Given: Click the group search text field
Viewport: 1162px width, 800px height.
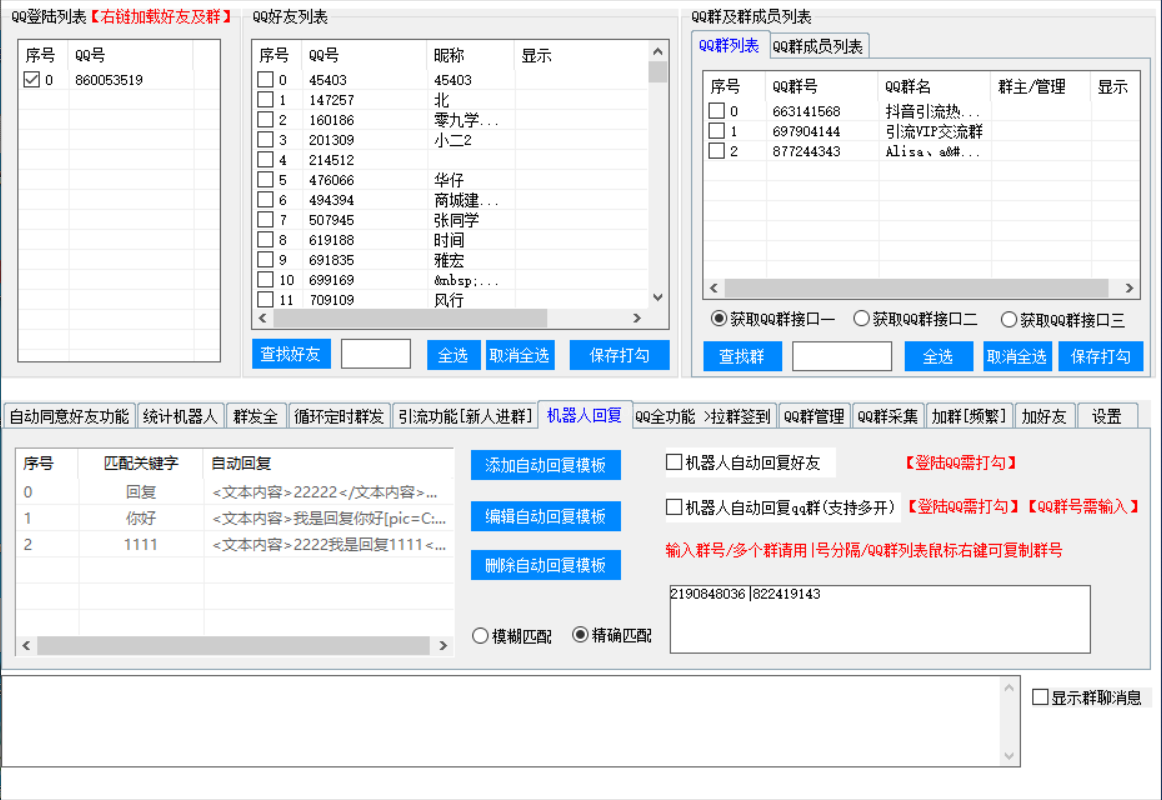Looking at the screenshot, I should tap(842, 356).
